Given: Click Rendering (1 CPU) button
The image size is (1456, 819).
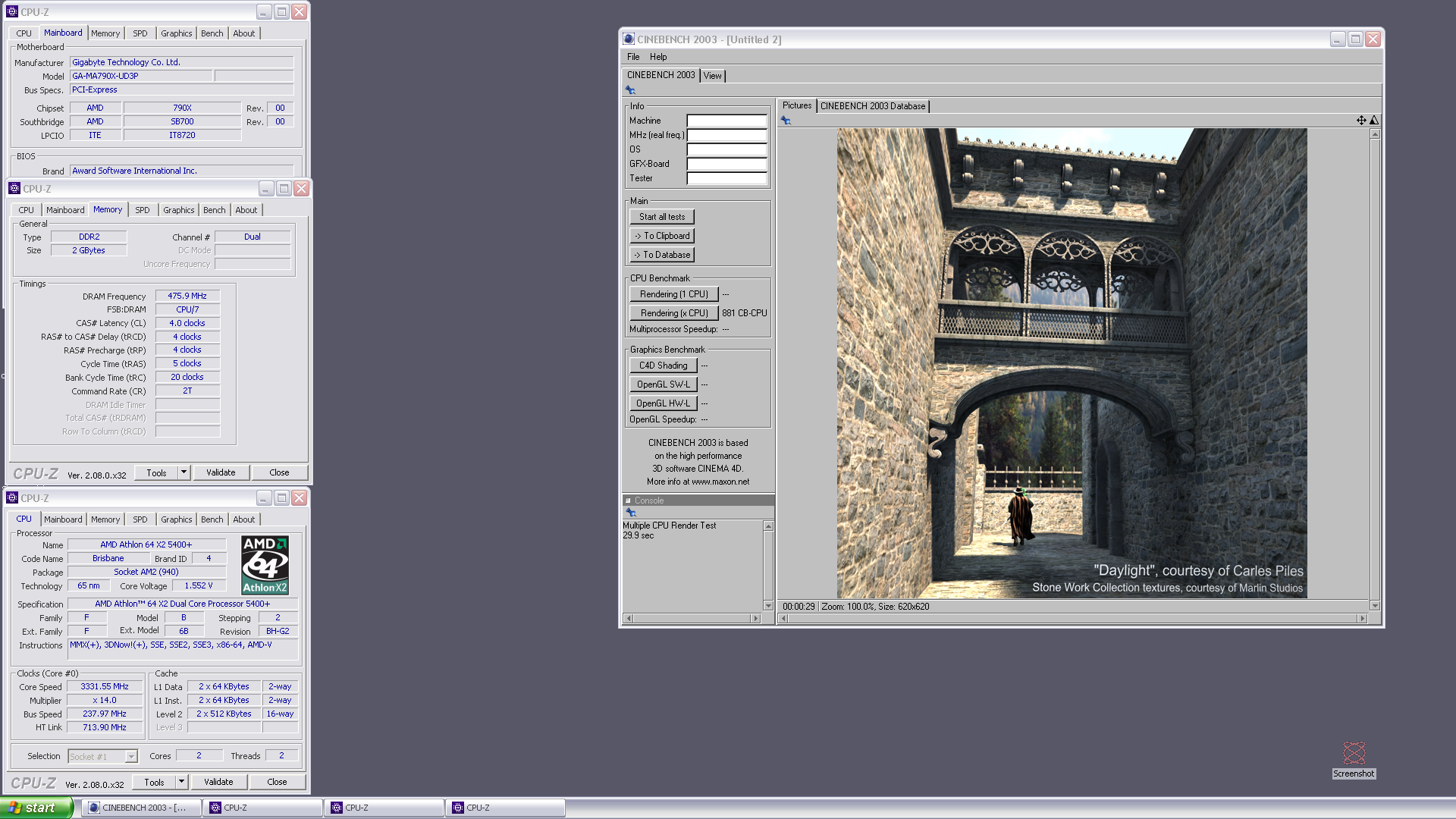Looking at the screenshot, I should pos(674,294).
